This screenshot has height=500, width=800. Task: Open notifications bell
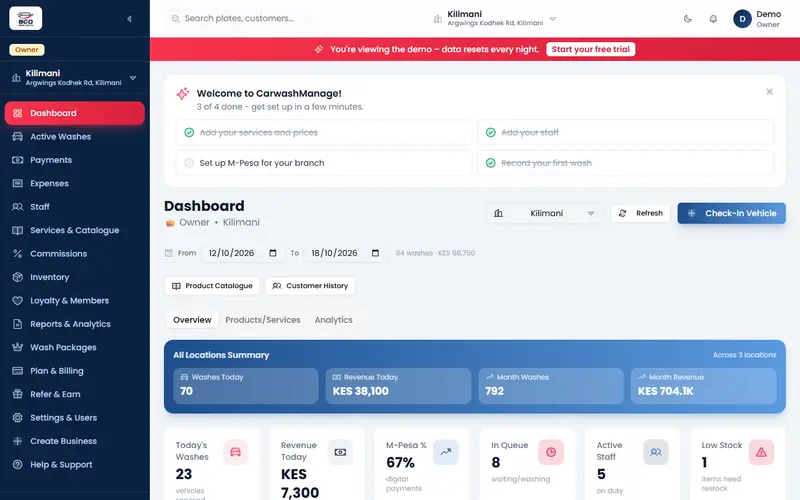click(x=713, y=19)
